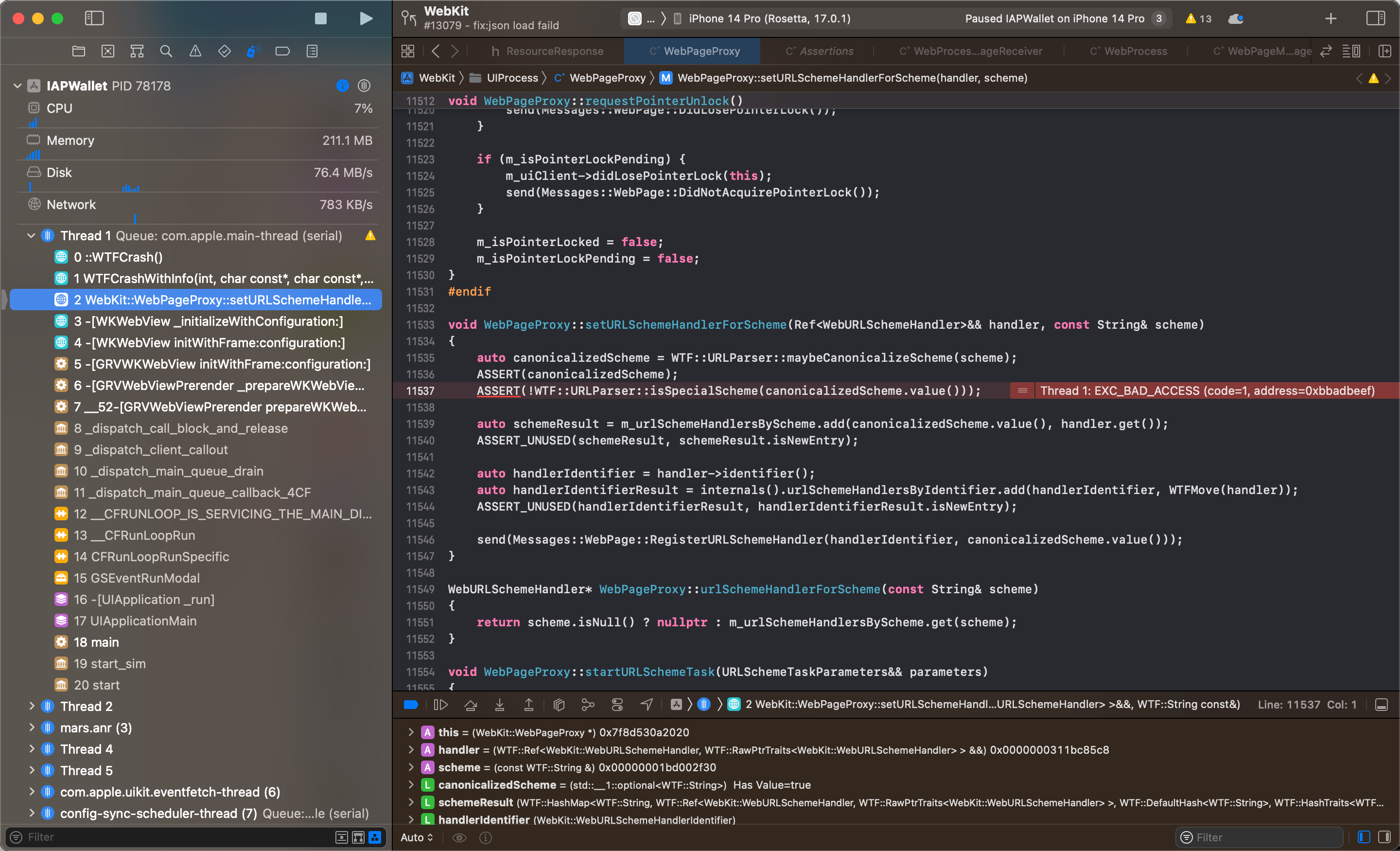This screenshot has height=851, width=1400.
Task: Expand the 'this' variable
Action: (410, 732)
